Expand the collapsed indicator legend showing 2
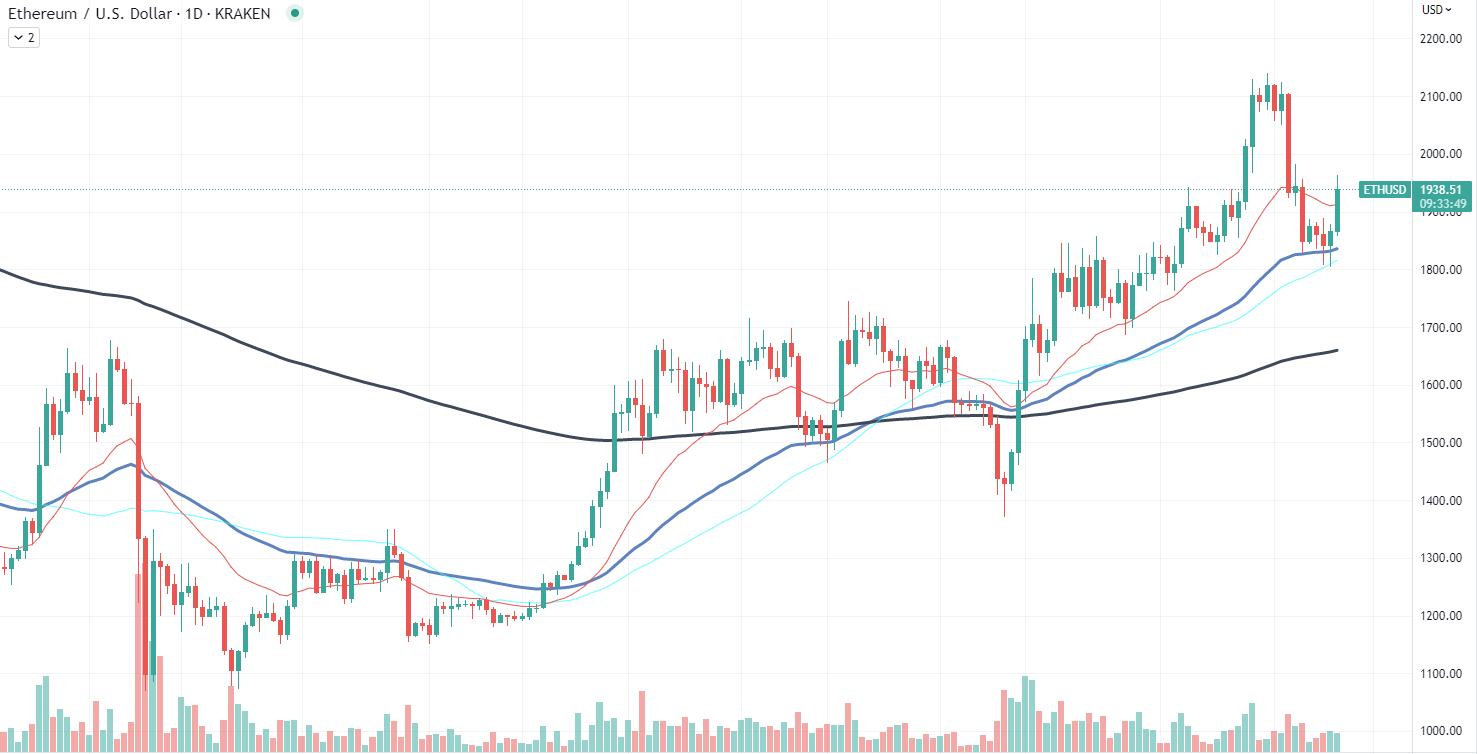The image size is (1477, 754). tap(23, 38)
